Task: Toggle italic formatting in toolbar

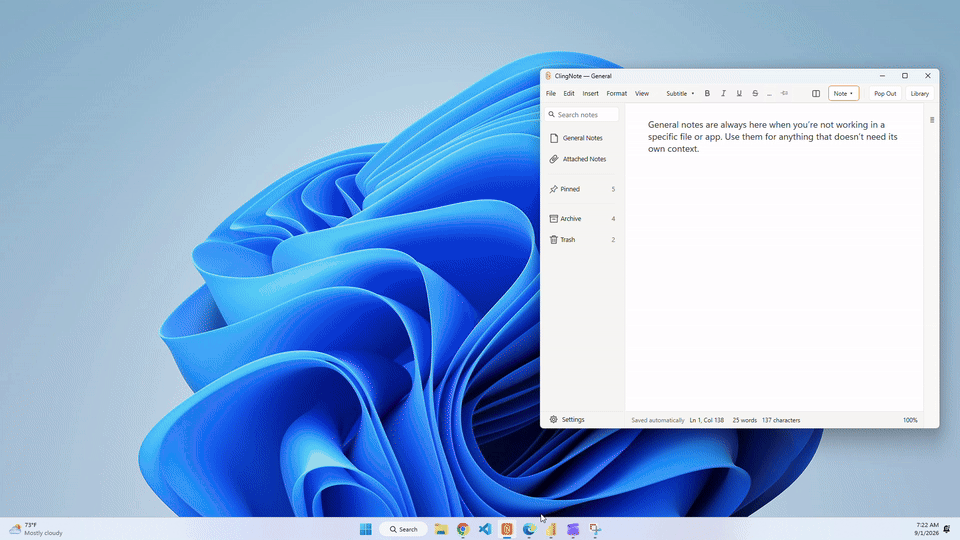Action: coord(723,94)
